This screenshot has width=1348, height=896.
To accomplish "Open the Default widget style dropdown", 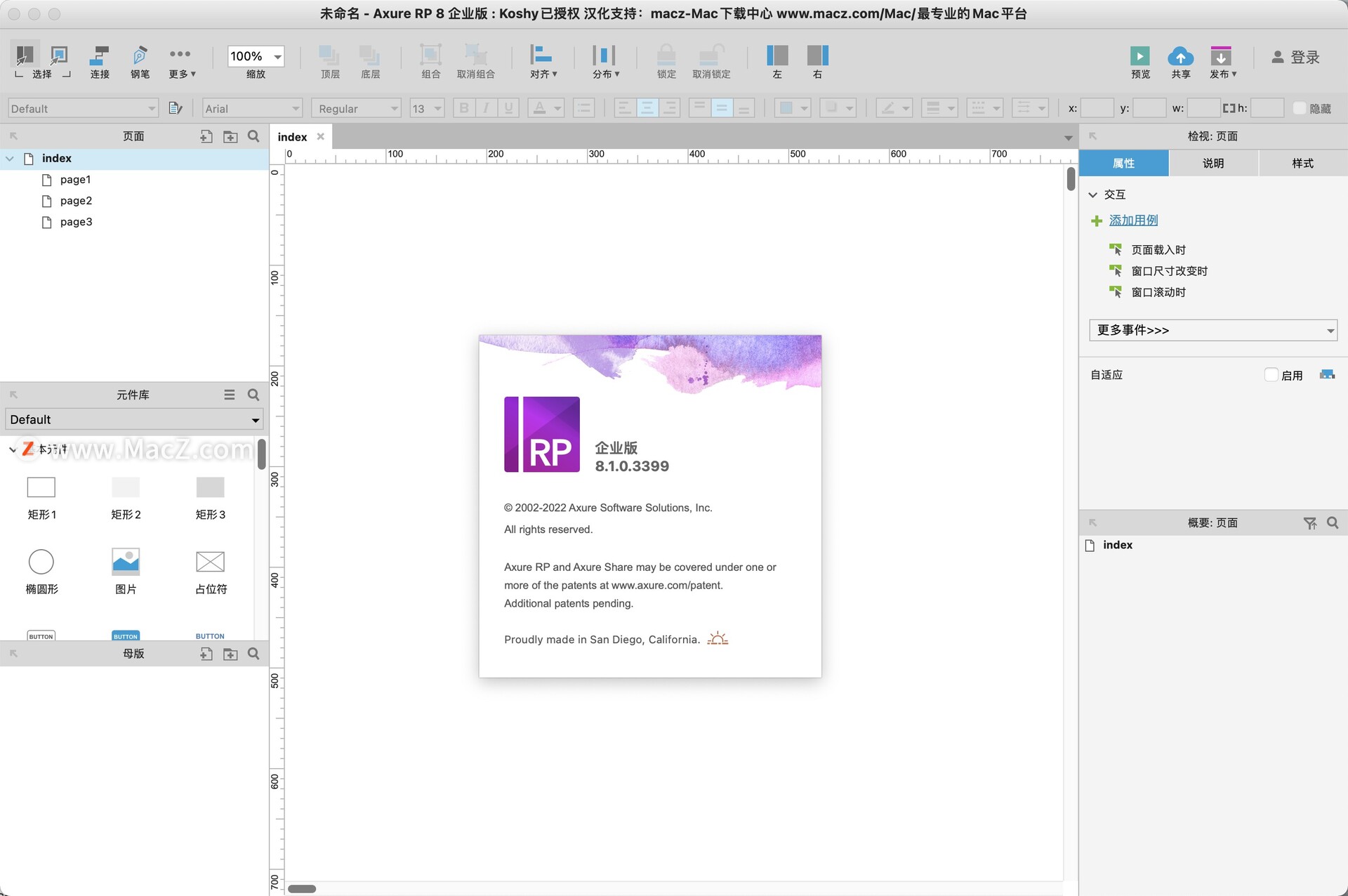I will pos(83,108).
